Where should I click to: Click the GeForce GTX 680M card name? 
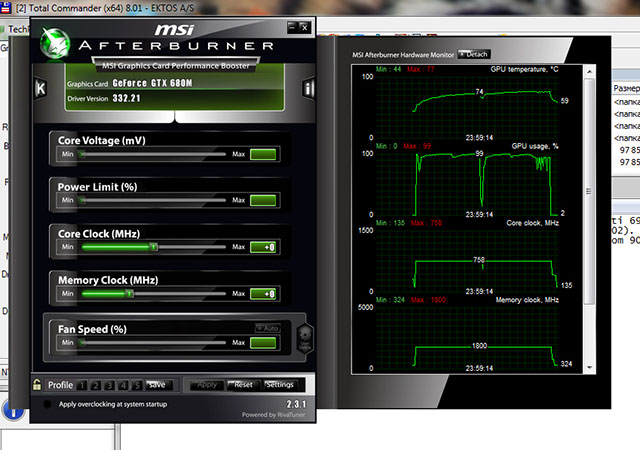click(152, 83)
